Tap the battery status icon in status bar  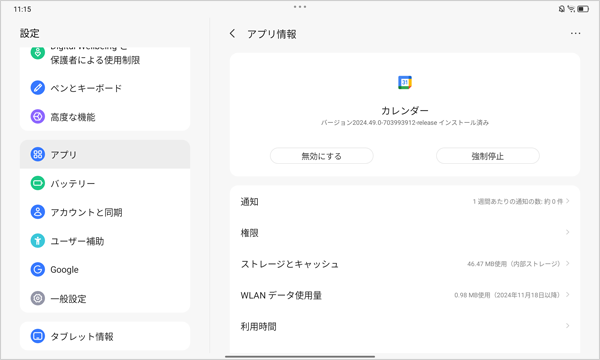pyautogui.click(x=583, y=9)
